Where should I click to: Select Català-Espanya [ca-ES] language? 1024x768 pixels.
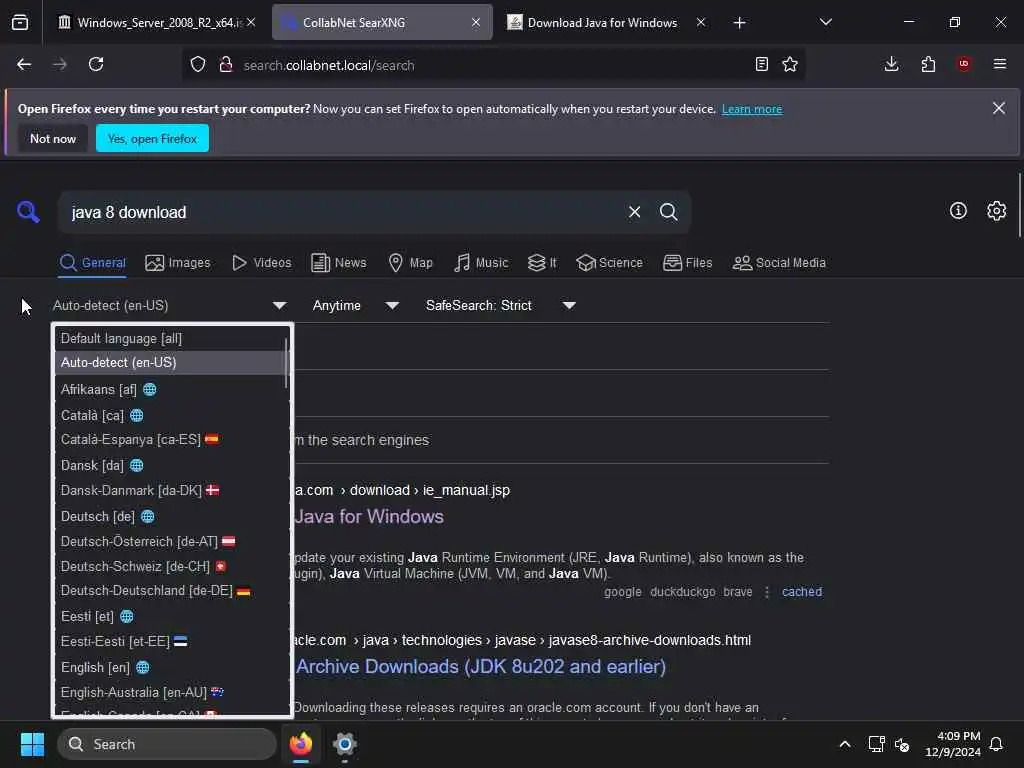click(170, 440)
